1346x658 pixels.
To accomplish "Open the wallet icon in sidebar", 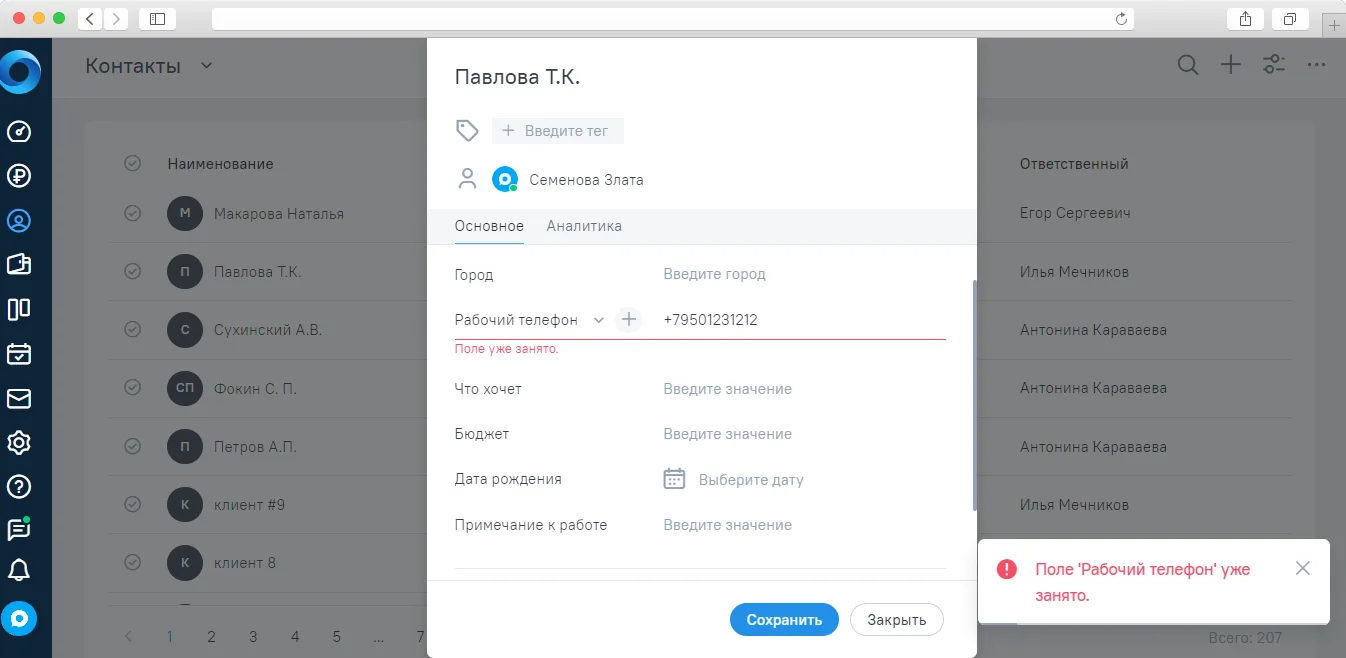I will pyautogui.click(x=19, y=264).
